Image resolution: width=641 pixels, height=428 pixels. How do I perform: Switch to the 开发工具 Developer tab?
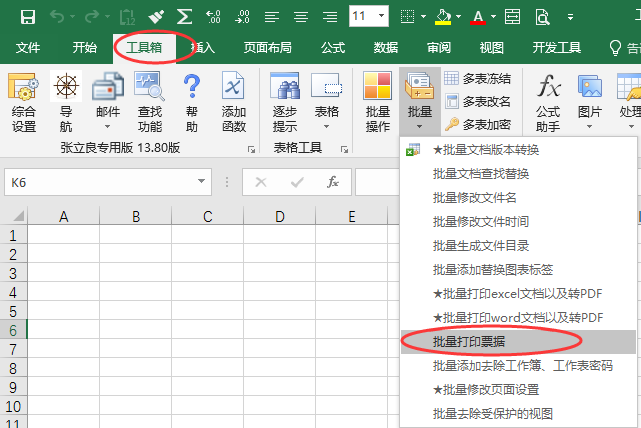pos(556,48)
